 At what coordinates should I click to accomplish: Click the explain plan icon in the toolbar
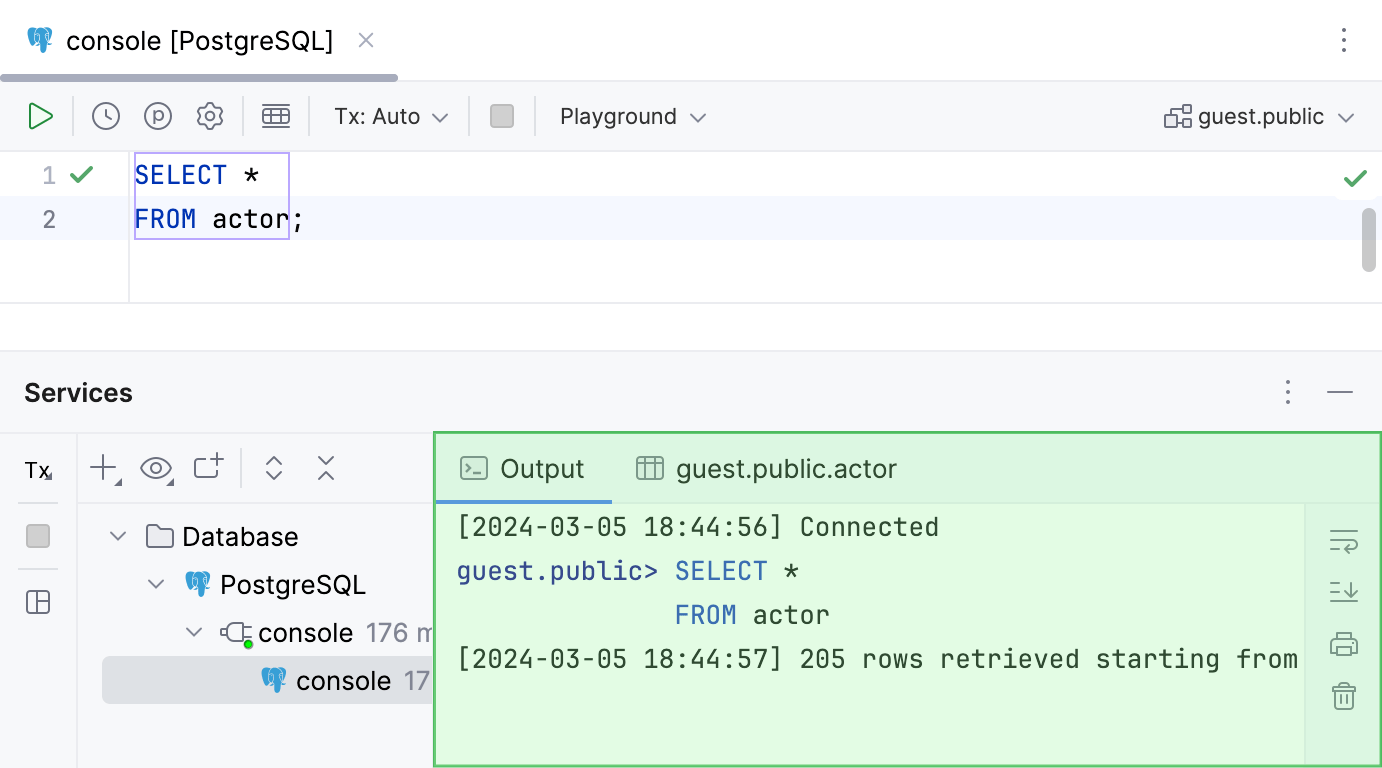pyautogui.click(x=158, y=116)
